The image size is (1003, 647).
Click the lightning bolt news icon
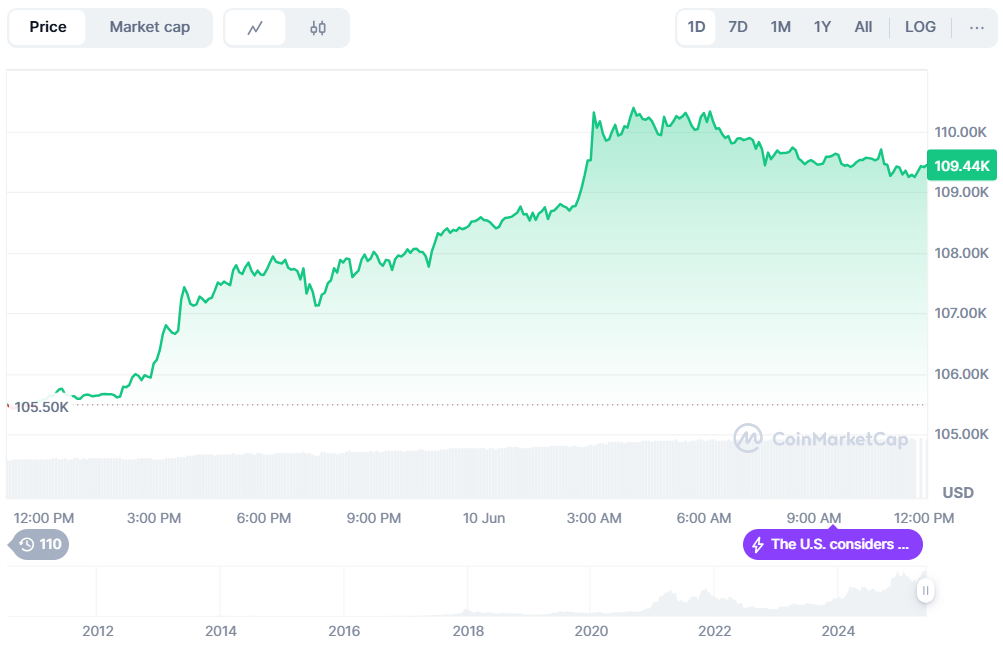point(758,545)
